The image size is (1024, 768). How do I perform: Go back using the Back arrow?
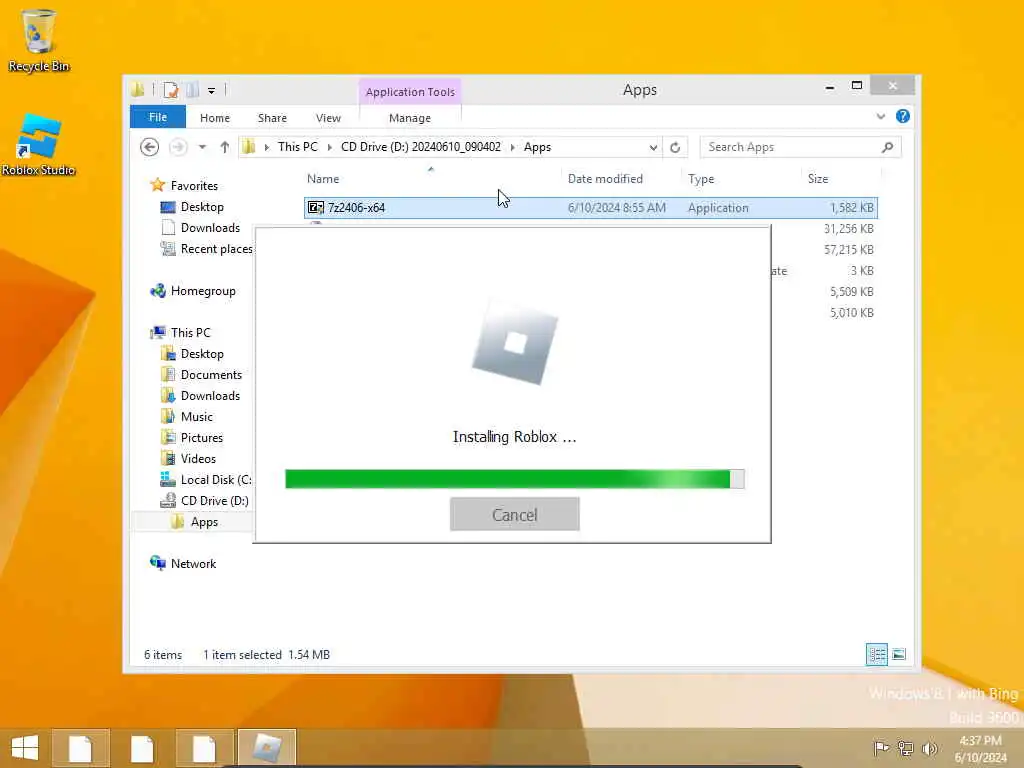[x=150, y=147]
